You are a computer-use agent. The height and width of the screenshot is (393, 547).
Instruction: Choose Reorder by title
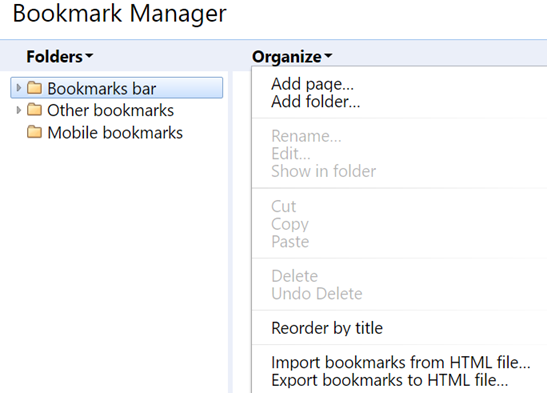327,328
